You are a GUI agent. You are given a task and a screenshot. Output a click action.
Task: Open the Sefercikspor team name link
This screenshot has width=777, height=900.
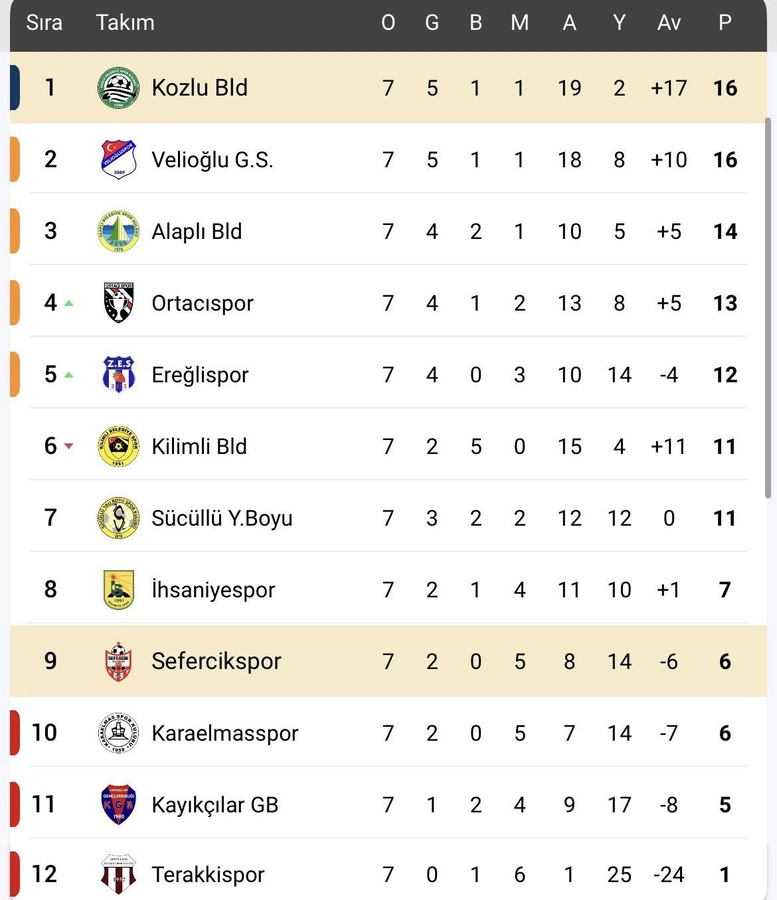click(216, 661)
